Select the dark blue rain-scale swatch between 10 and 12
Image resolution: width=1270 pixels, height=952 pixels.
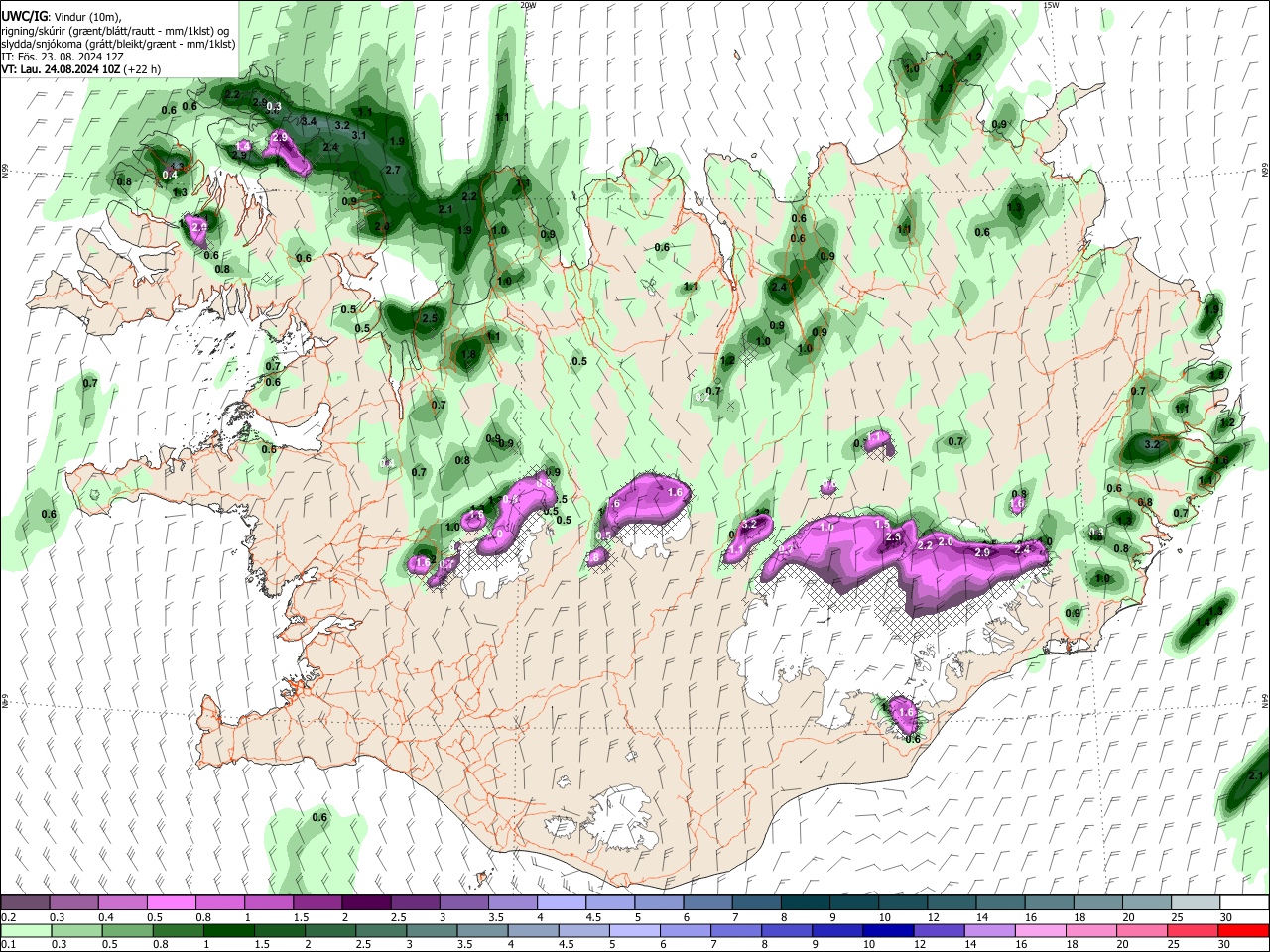click(x=887, y=930)
